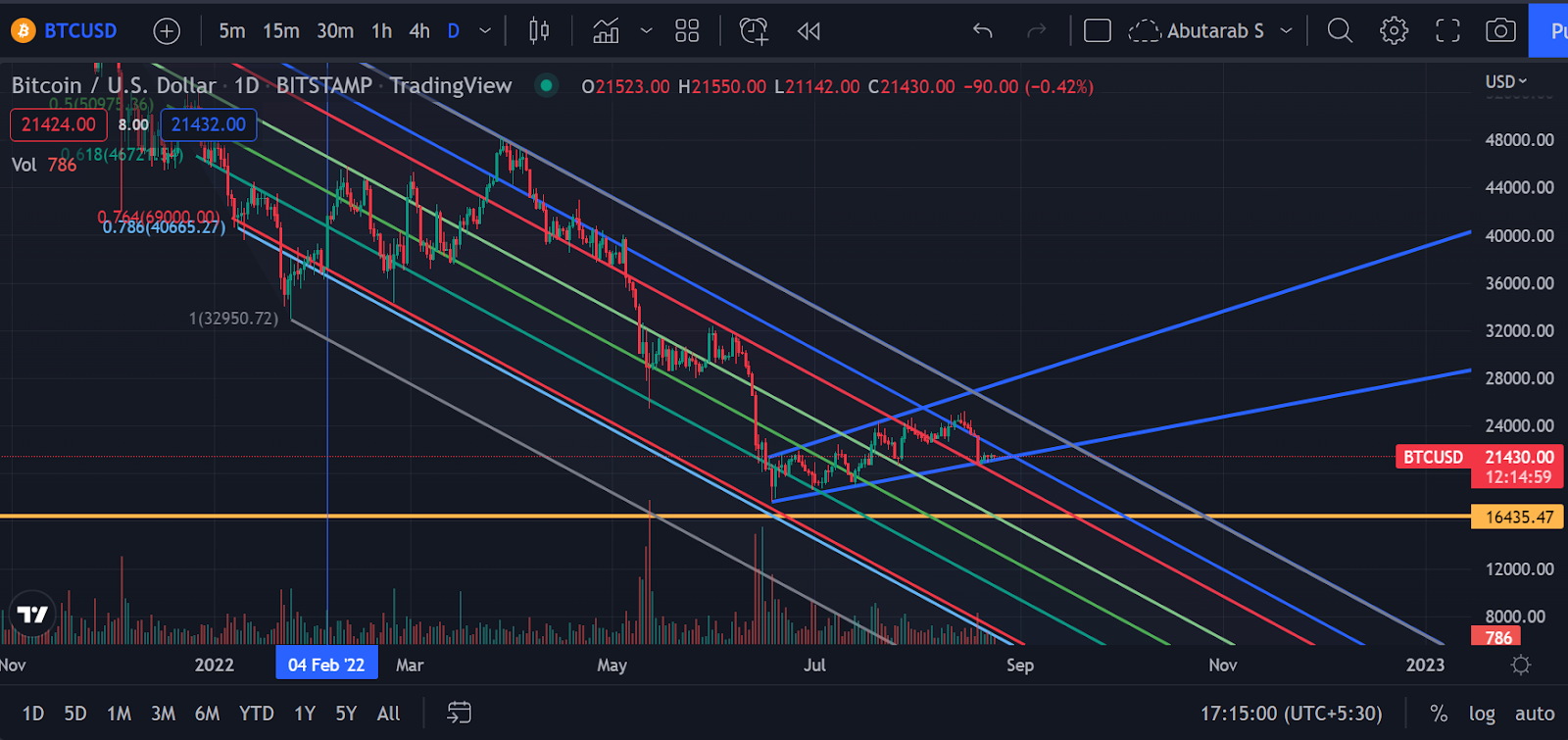1568x740 pixels.
Task: Set date range to 6M
Action: pos(208,714)
